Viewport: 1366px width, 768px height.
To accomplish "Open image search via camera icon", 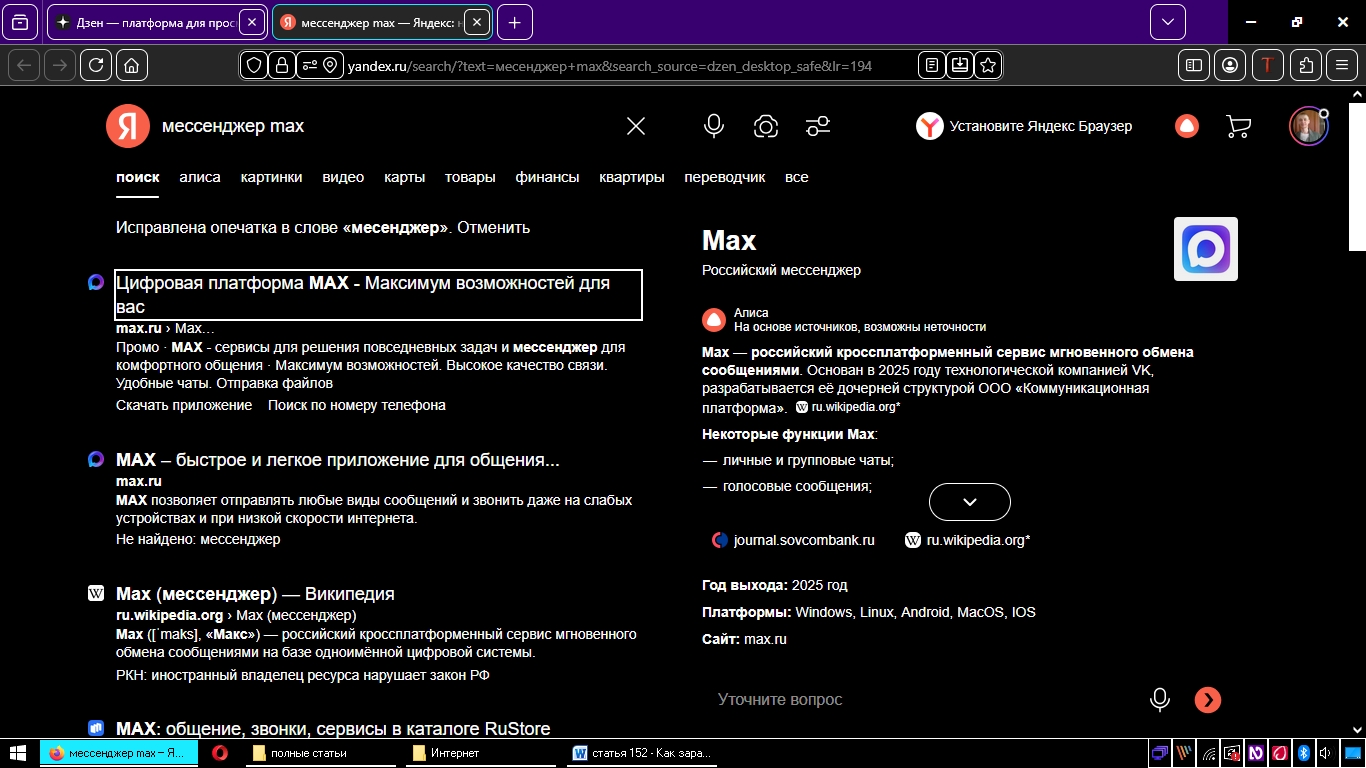I will (x=766, y=126).
